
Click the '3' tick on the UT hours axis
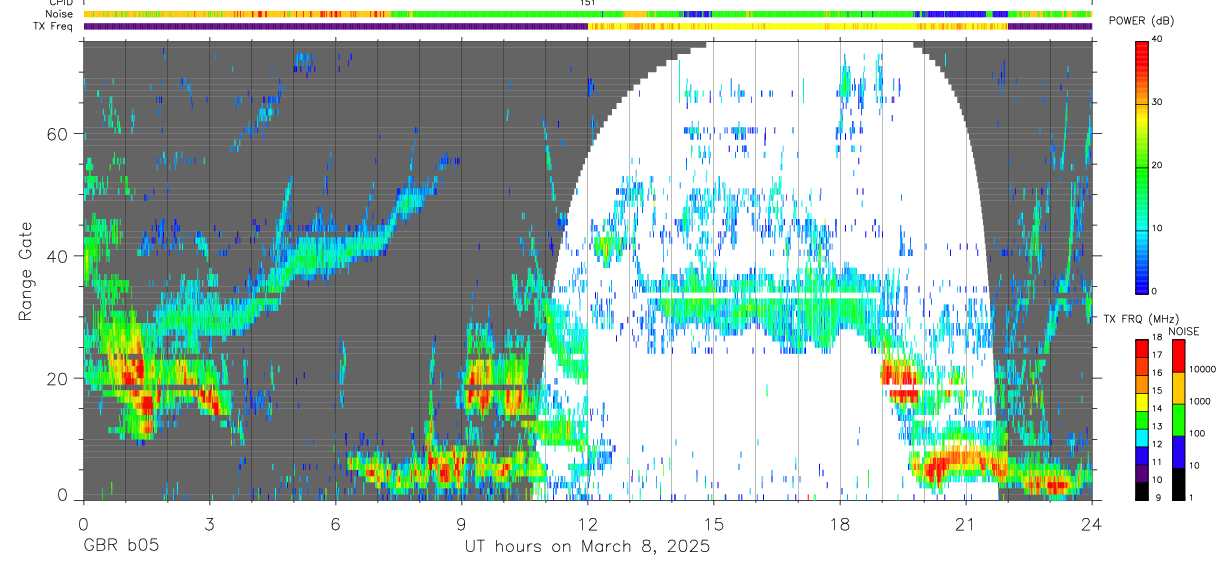[209, 524]
